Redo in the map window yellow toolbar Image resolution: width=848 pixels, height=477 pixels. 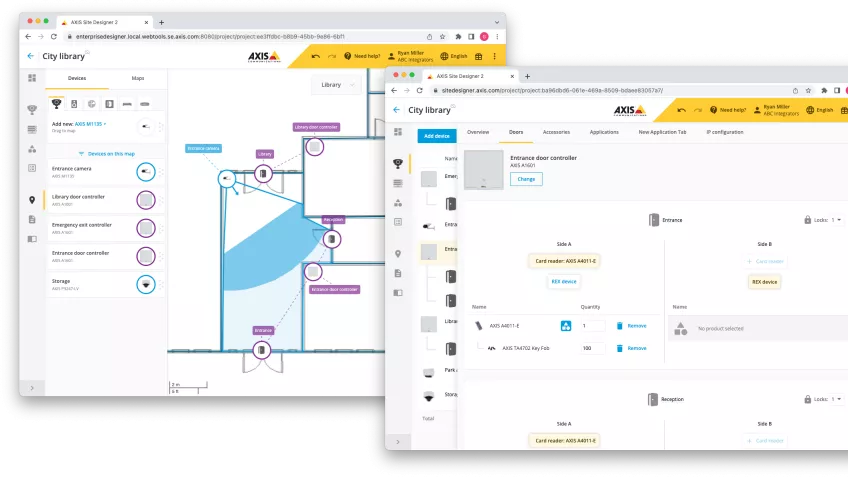point(332,56)
